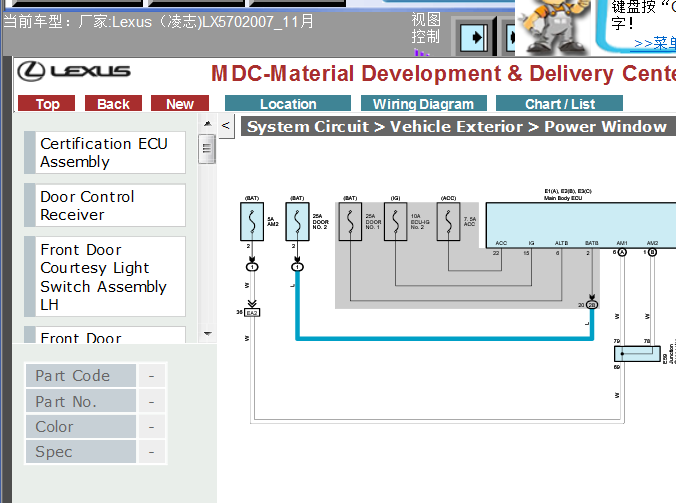Screen dimensions: 676x503
Task: Click the parts list scroll down arrow
Action: (x=207, y=334)
